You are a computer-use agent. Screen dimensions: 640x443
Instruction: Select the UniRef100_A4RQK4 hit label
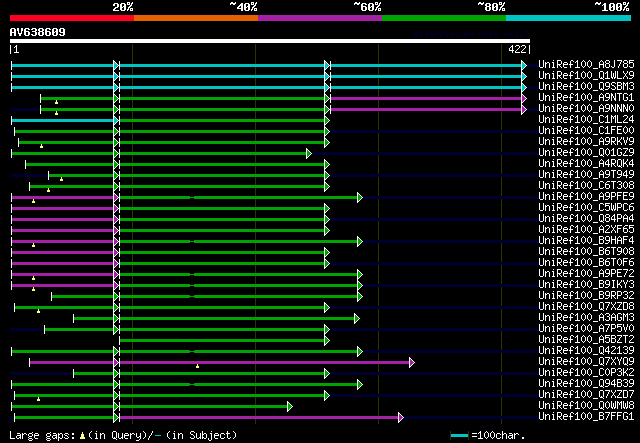[586, 164]
